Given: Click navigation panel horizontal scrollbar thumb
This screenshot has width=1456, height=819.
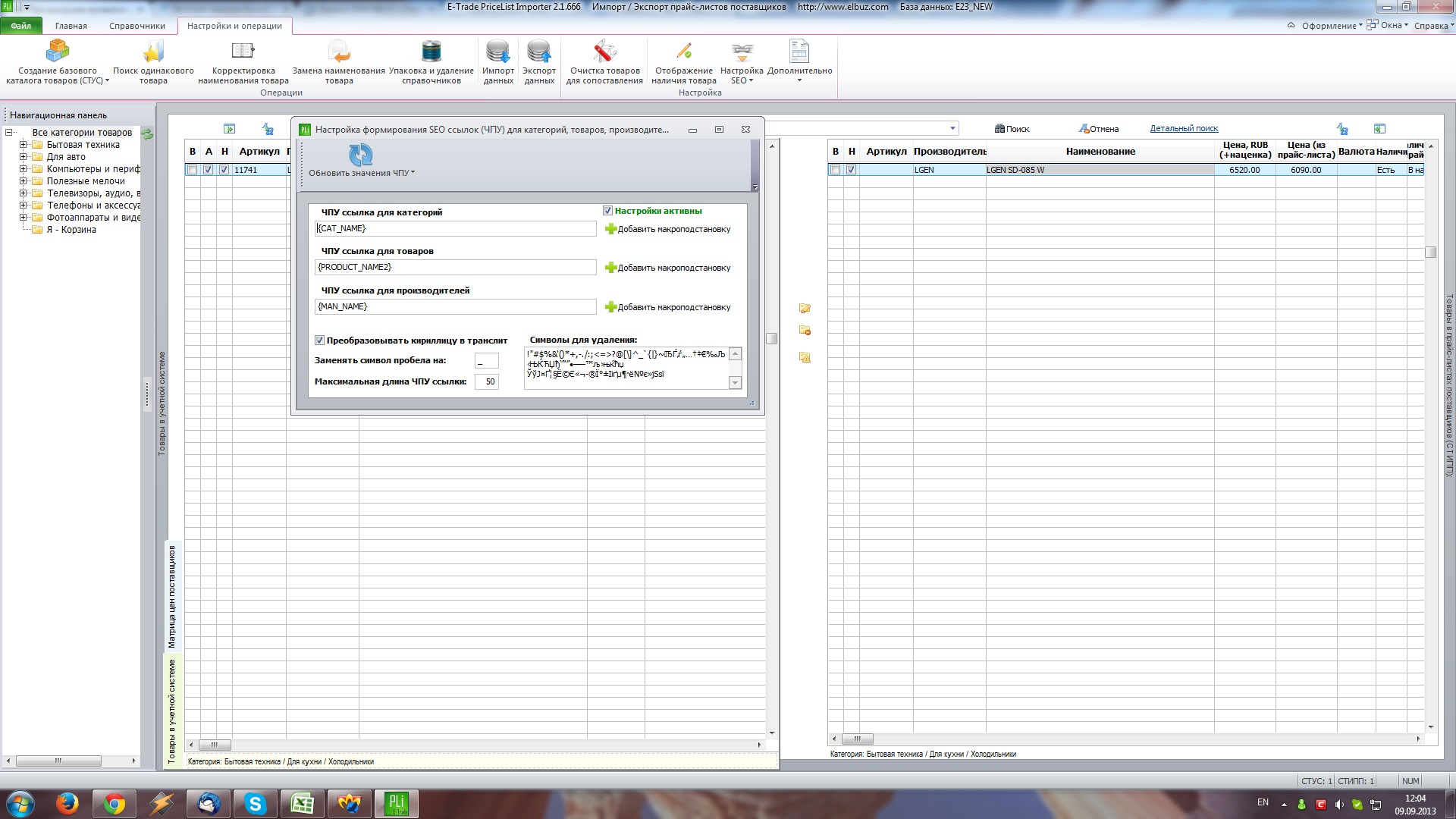Looking at the screenshot, I should 58,761.
